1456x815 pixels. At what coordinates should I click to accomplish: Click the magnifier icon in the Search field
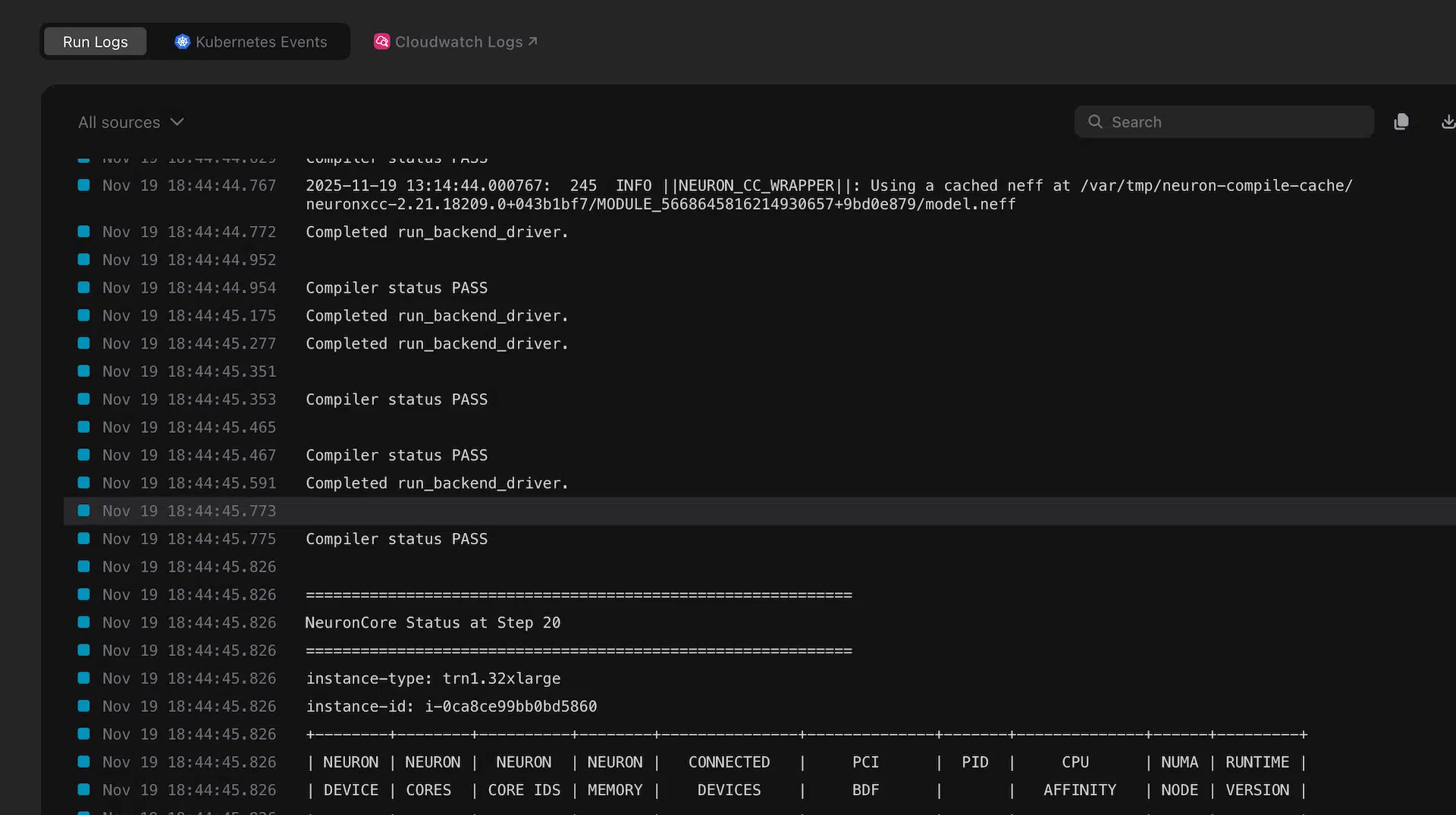[1095, 122]
